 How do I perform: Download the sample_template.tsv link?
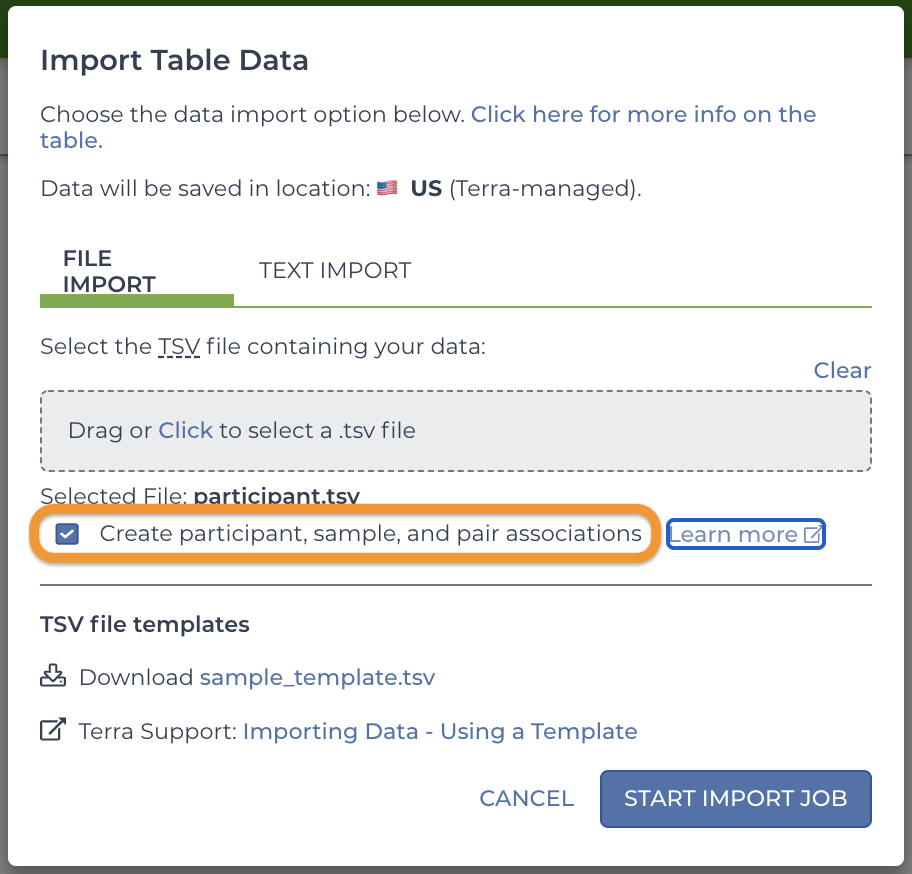[317, 677]
